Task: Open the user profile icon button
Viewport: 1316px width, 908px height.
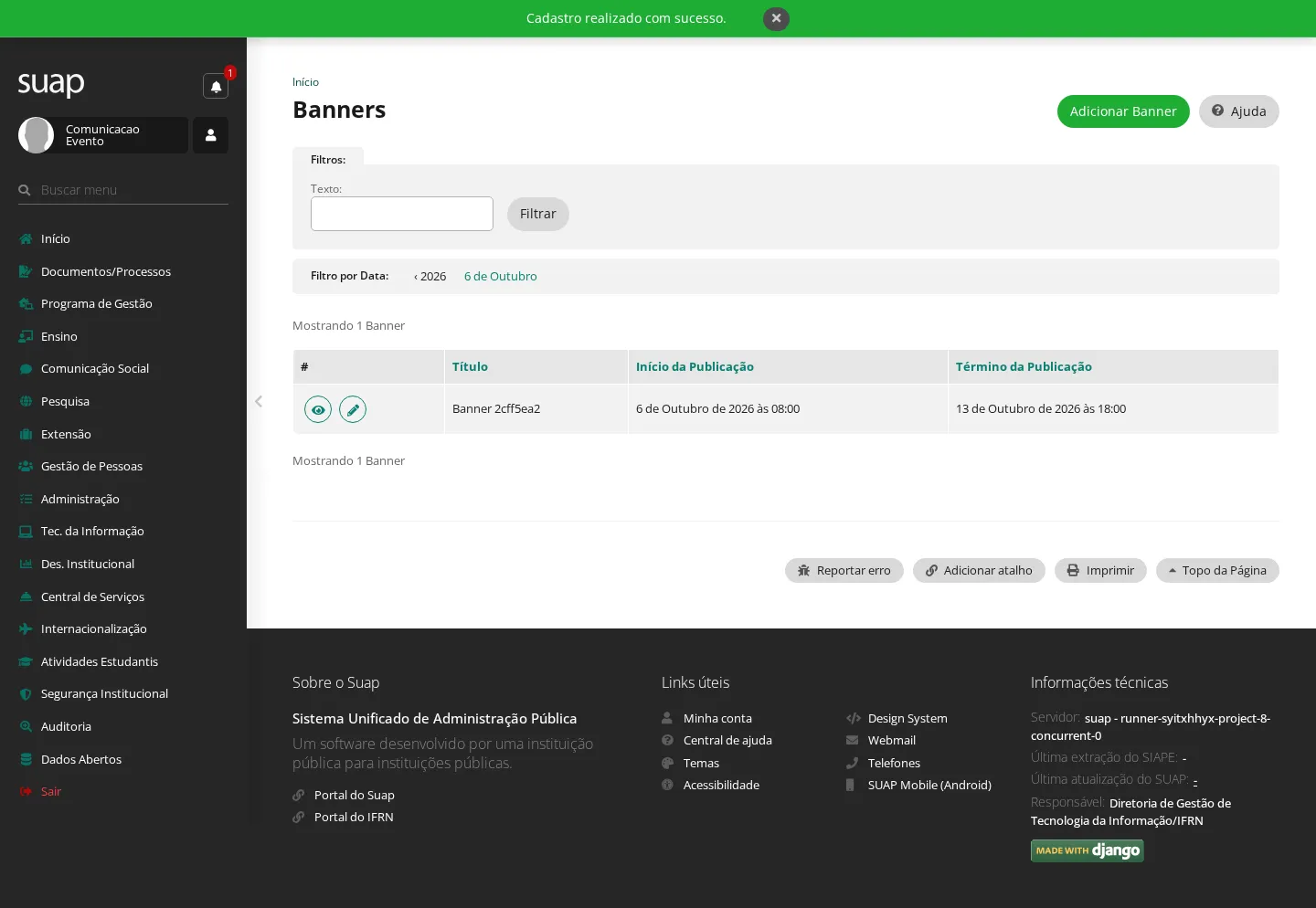Action: click(x=210, y=135)
